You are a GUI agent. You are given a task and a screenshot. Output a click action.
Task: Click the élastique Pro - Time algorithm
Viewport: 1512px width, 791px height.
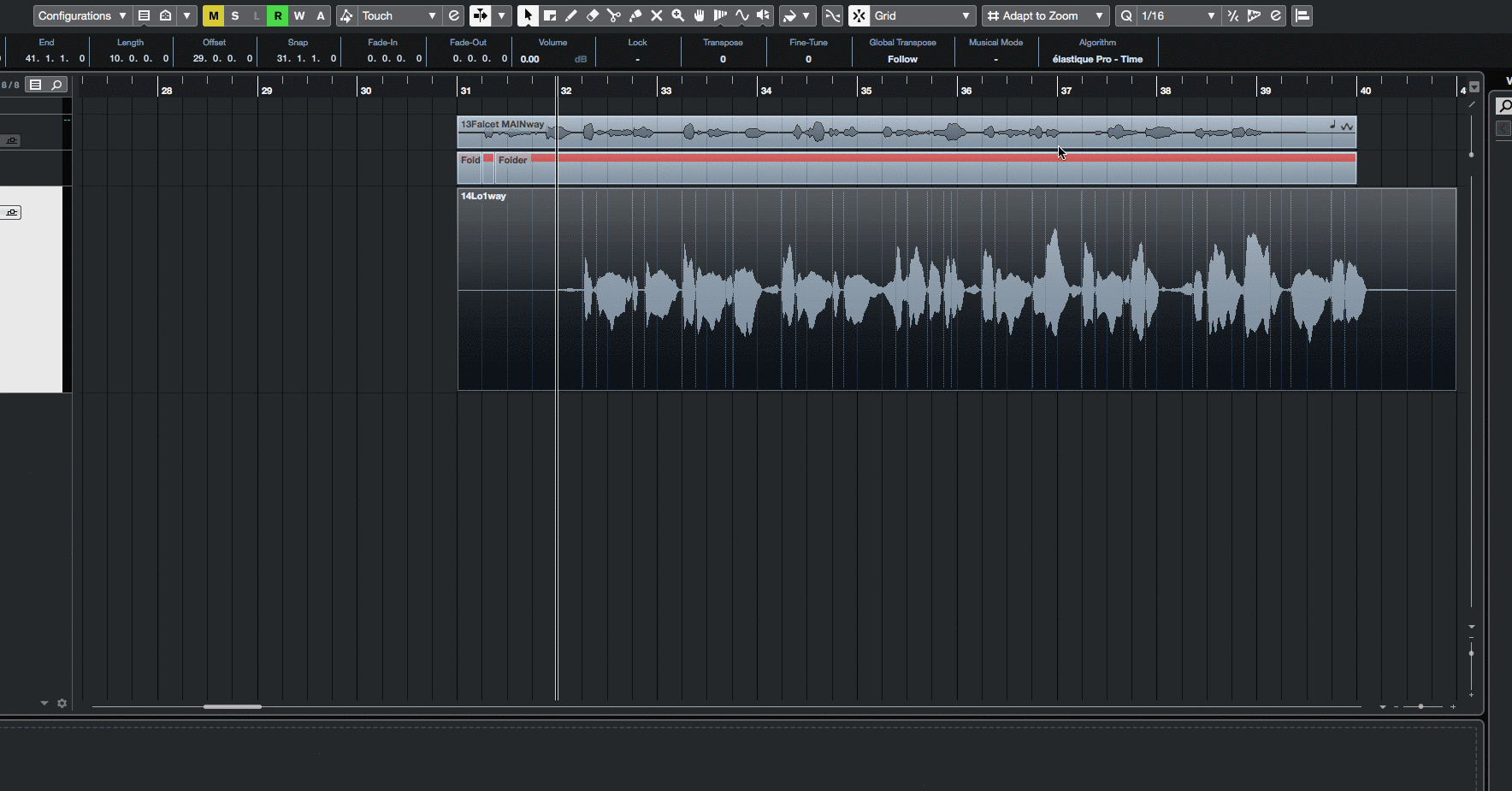coord(1097,59)
